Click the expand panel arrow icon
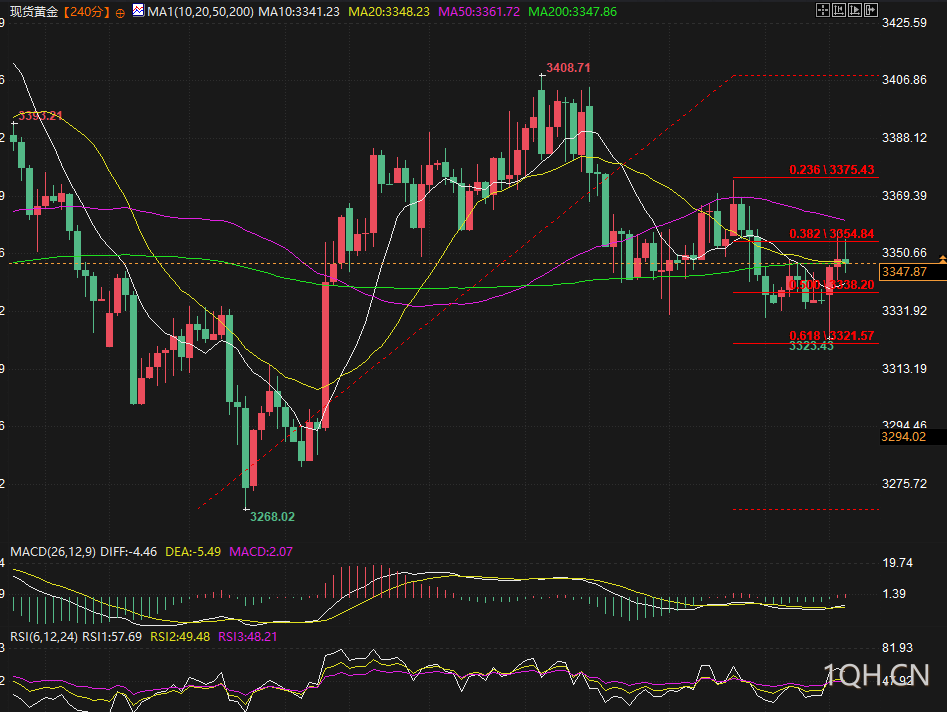This screenshot has height=712, width=947. [x=871, y=10]
